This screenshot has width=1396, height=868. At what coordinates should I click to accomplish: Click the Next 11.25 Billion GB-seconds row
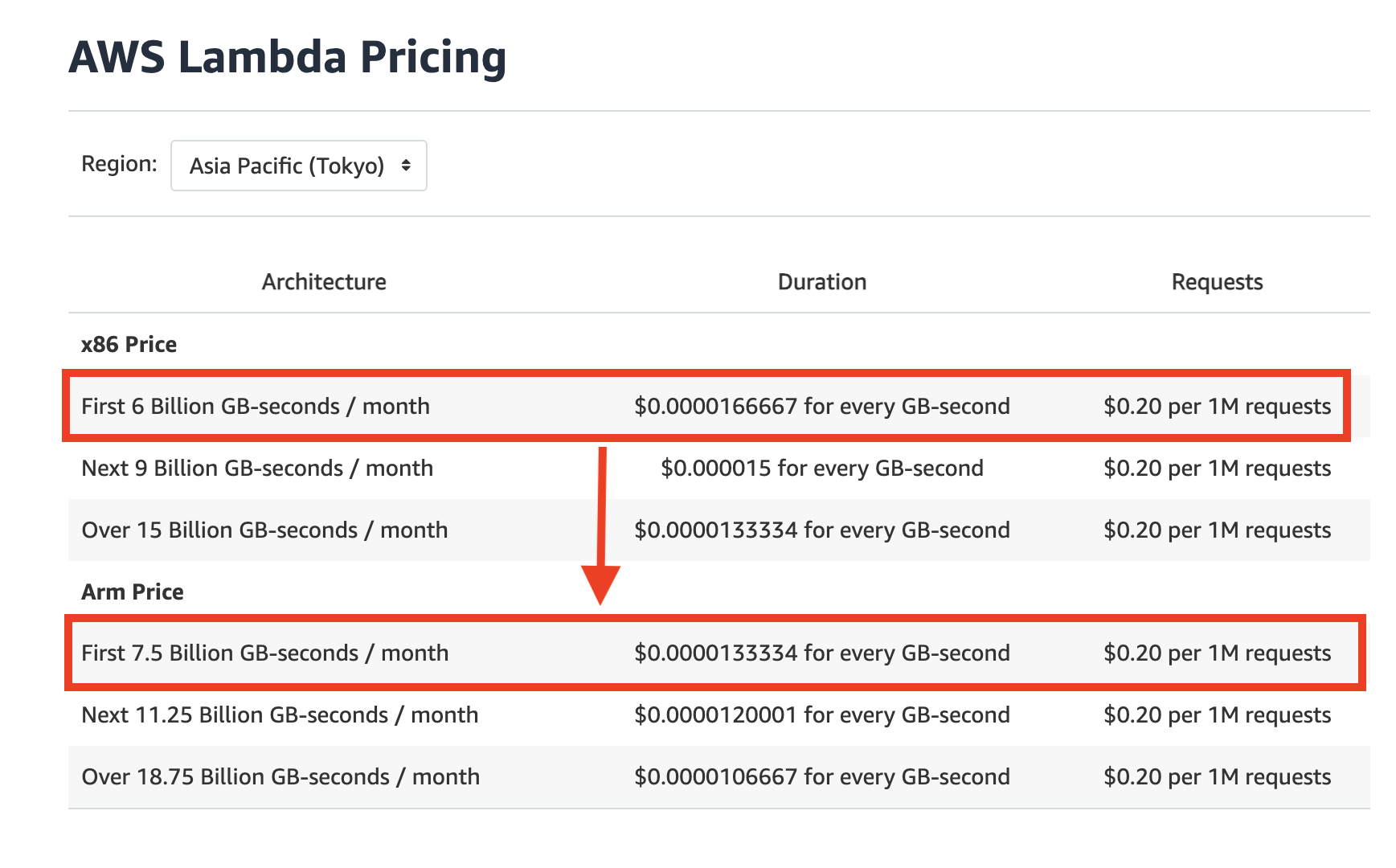point(279,714)
